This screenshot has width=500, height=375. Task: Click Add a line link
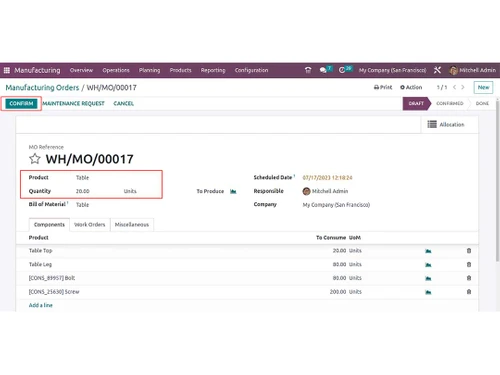[x=41, y=305]
